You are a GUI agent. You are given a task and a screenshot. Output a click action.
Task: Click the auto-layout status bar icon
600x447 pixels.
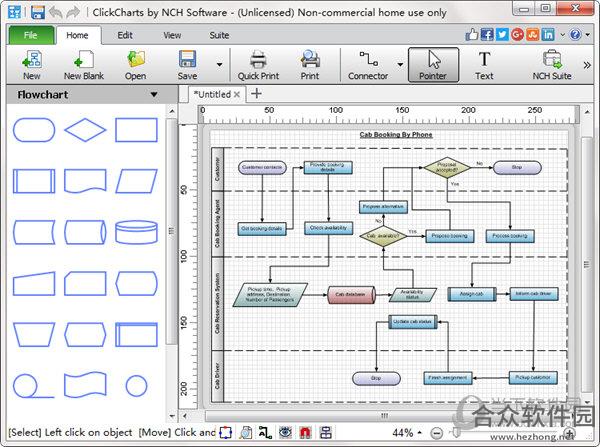tap(325, 432)
